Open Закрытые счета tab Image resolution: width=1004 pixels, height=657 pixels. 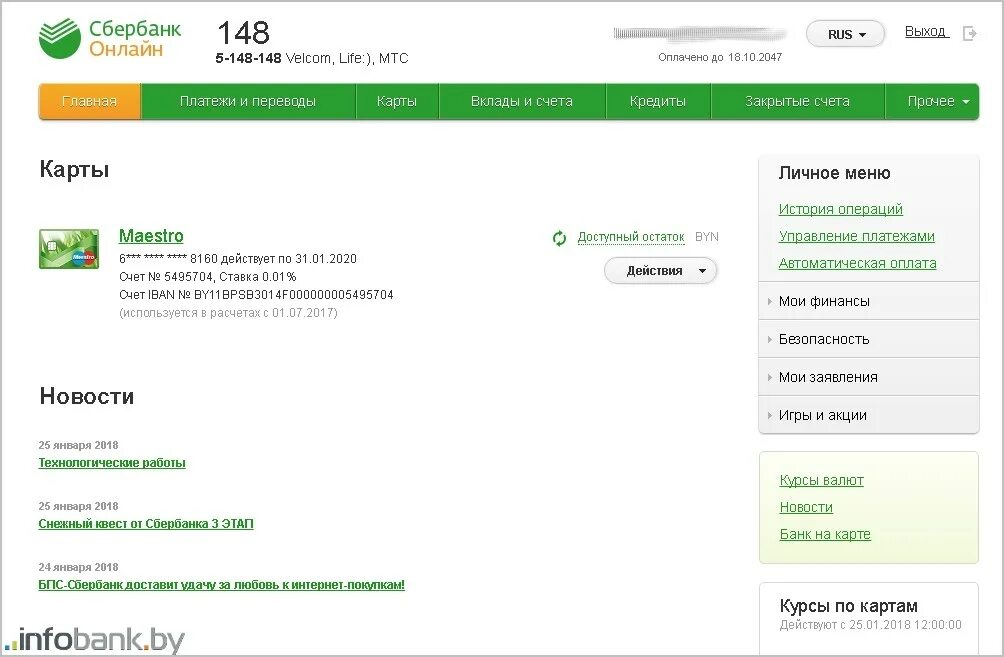pos(797,101)
